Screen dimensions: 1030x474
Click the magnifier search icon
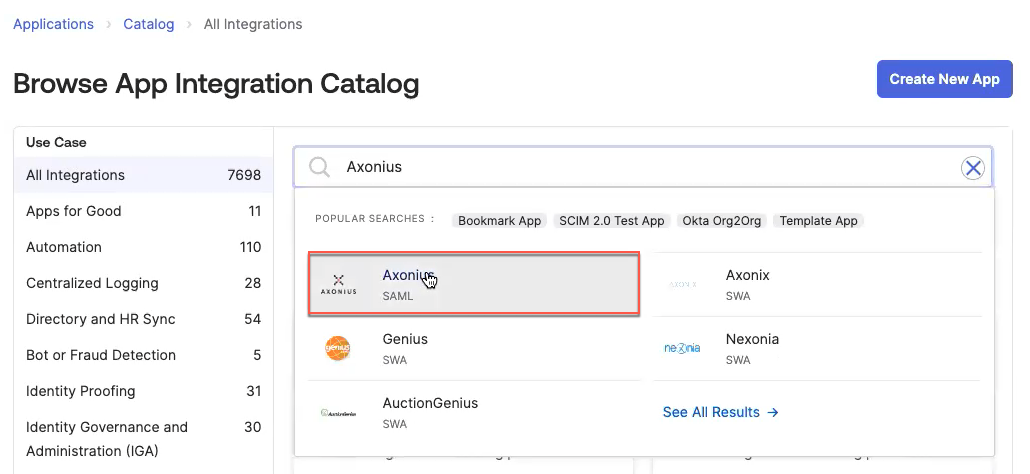(320, 168)
